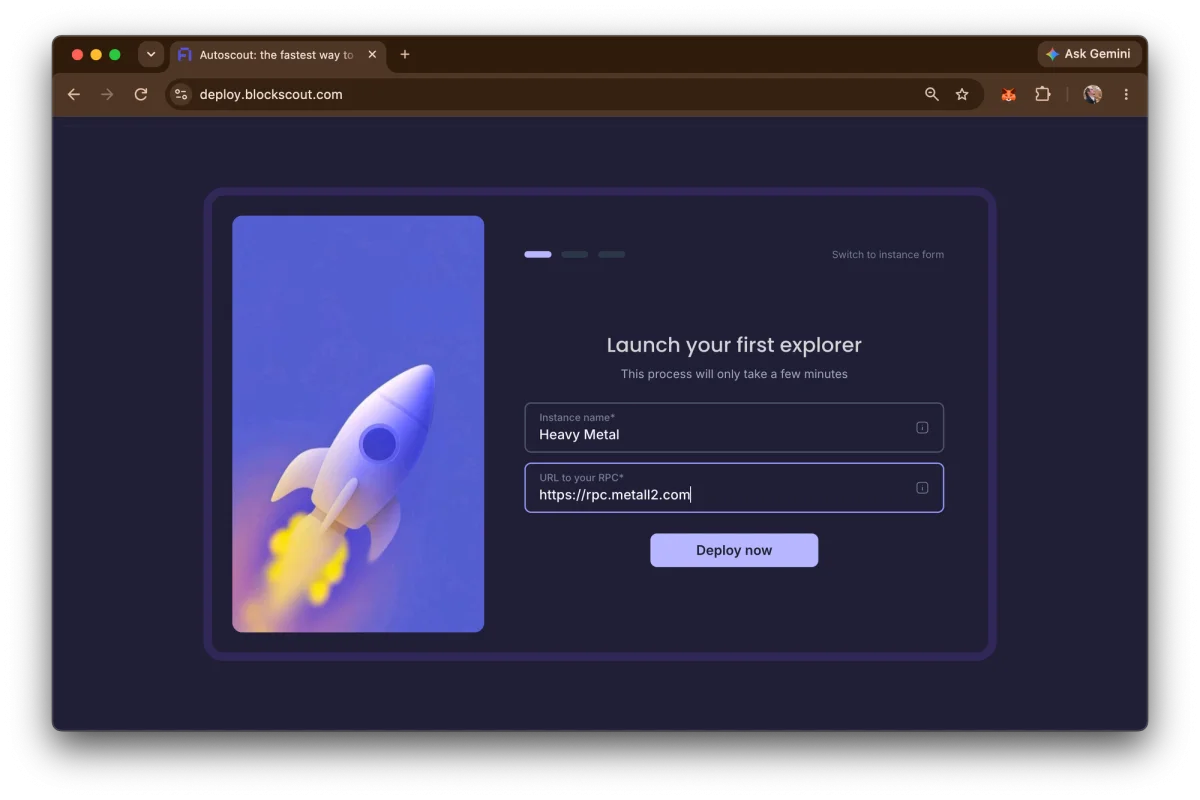Focus the Instance name input field

(x=734, y=428)
